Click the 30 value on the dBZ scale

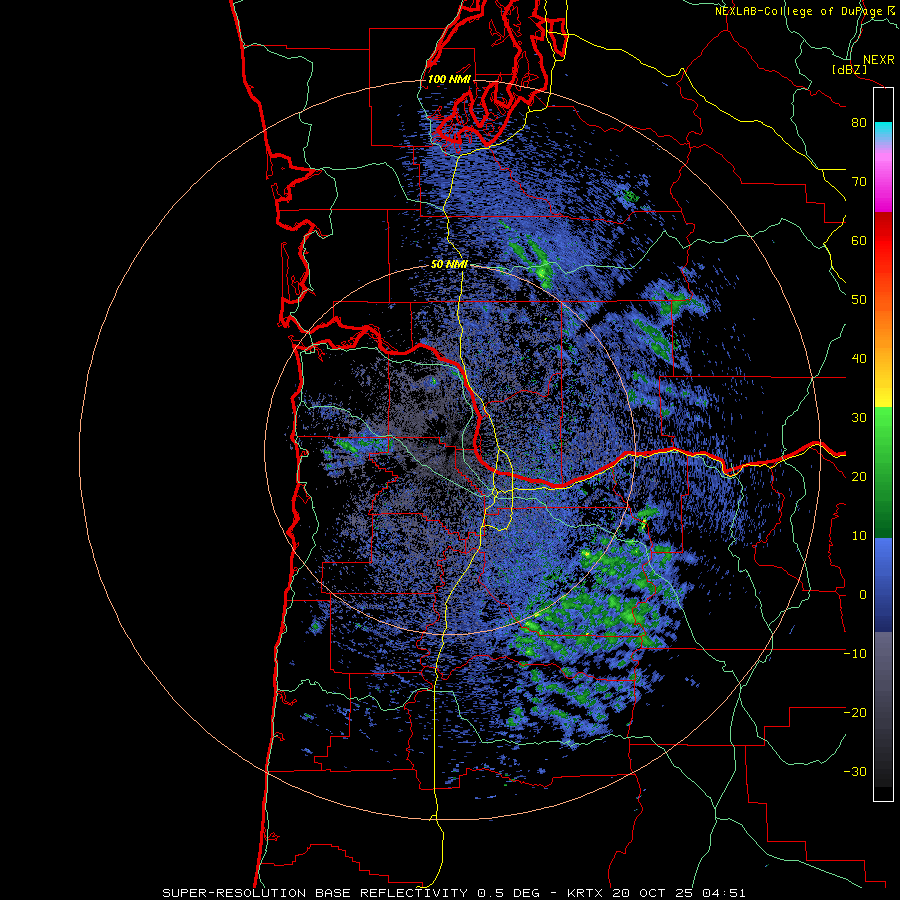click(x=859, y=418)
